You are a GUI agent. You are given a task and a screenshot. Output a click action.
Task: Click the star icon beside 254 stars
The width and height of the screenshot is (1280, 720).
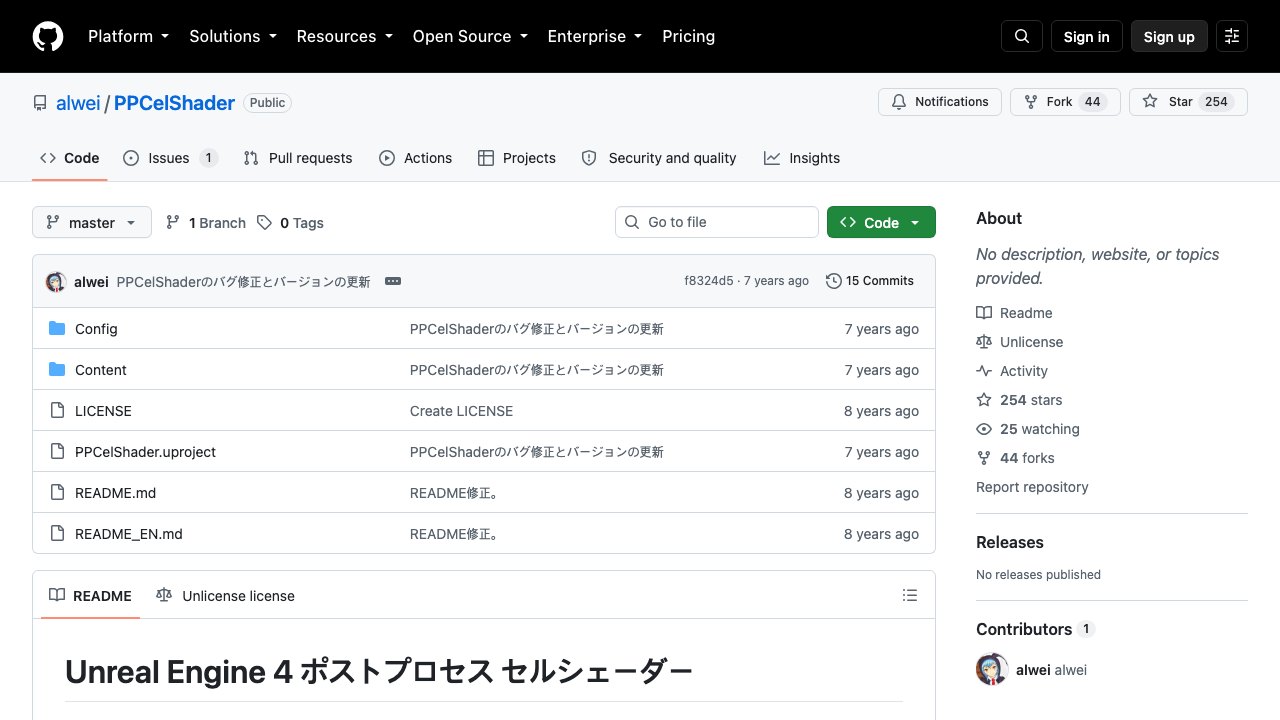pos(984,400)
